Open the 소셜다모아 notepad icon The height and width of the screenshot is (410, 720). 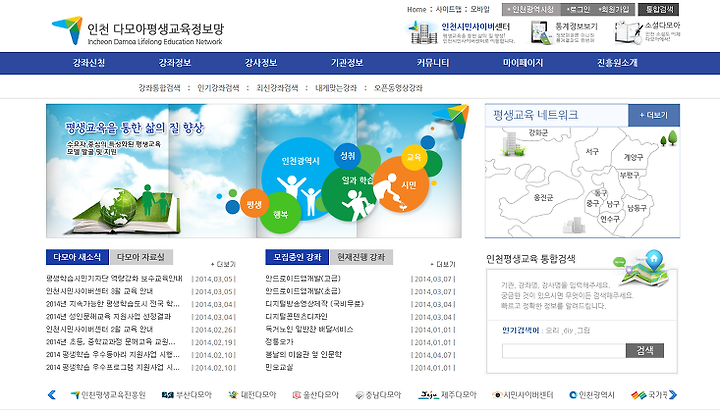[628, 33]
